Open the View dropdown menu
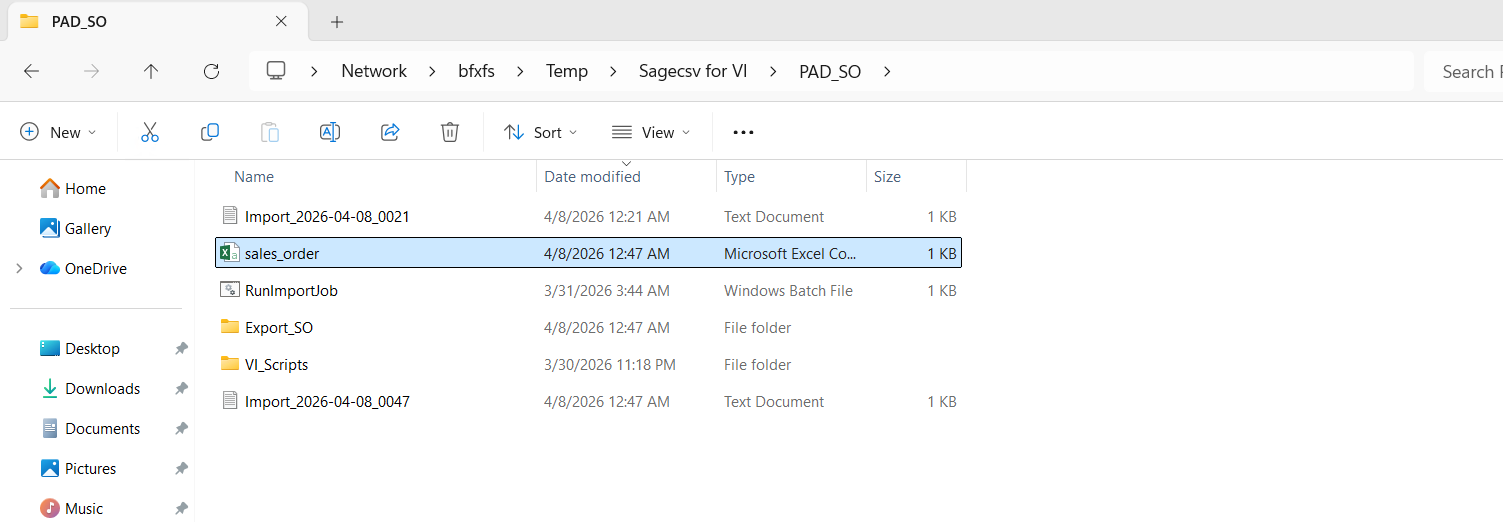This screenshot has height=522, width=1503. 651,132
